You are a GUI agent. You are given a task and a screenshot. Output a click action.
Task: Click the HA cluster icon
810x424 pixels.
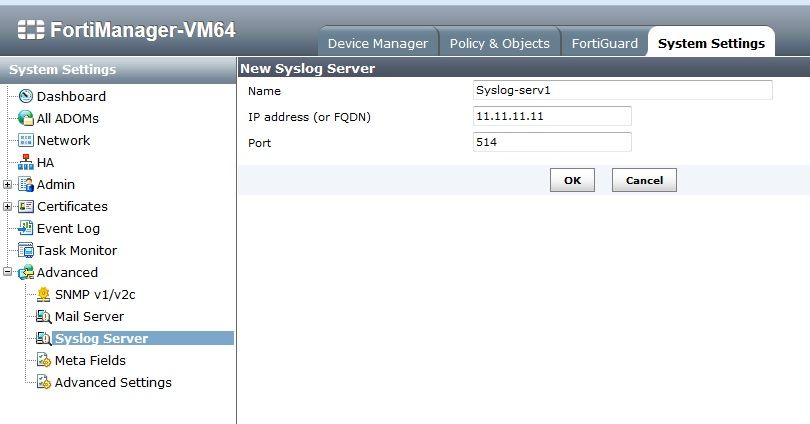[x=26, y=162]
